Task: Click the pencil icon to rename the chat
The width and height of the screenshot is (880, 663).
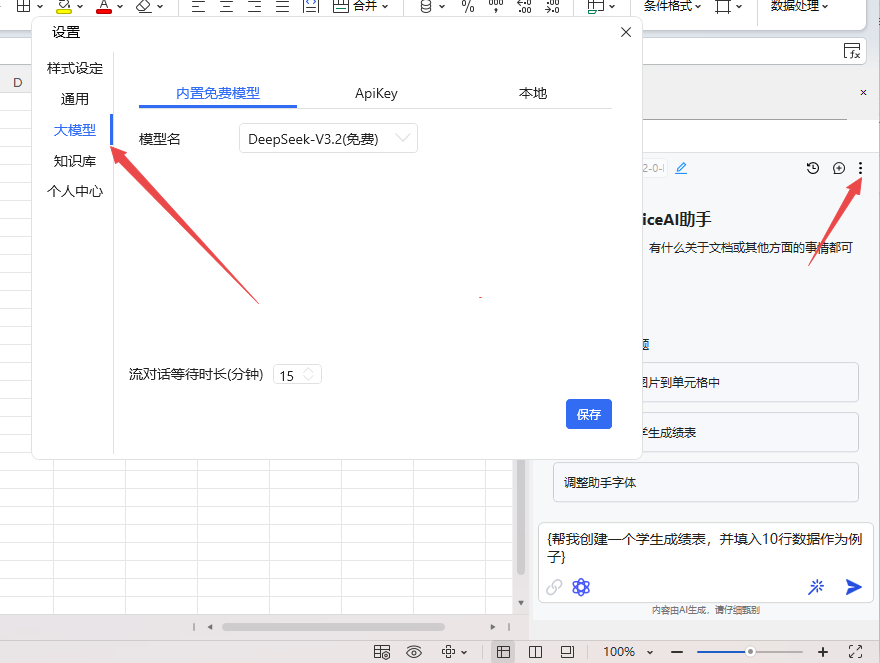Action: pyautogui.click(x=681, y=168)
